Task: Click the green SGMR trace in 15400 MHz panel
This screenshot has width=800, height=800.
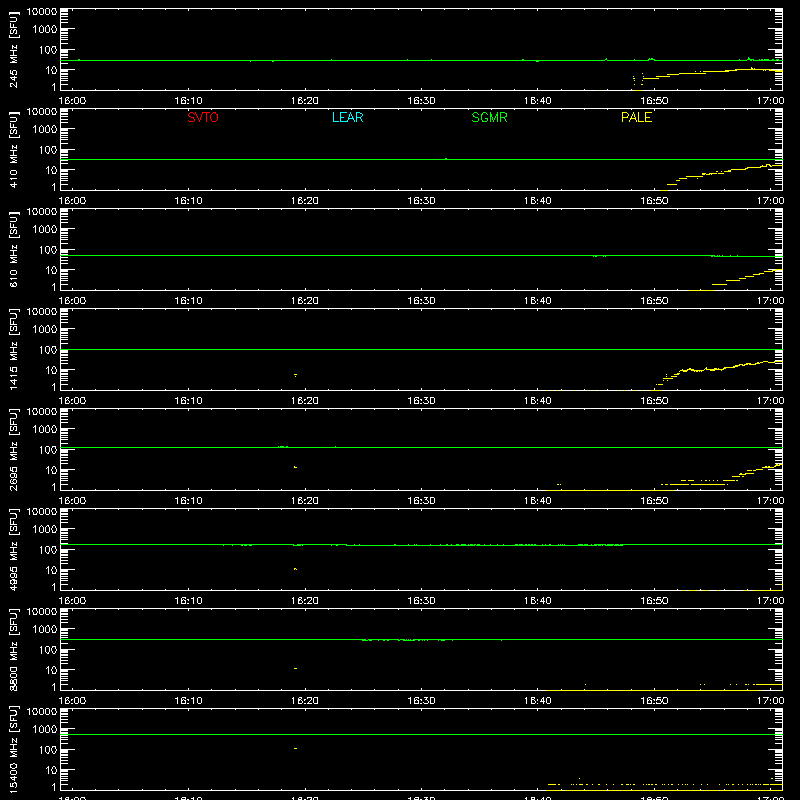Action: [421, 735]
